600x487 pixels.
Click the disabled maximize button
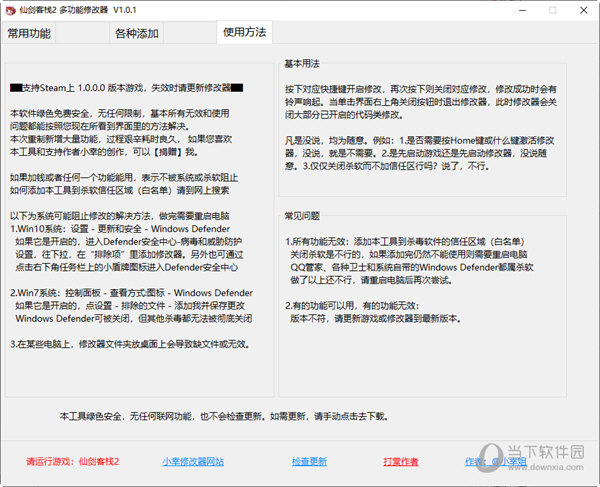pyautogui.click(x=553, y=10)
